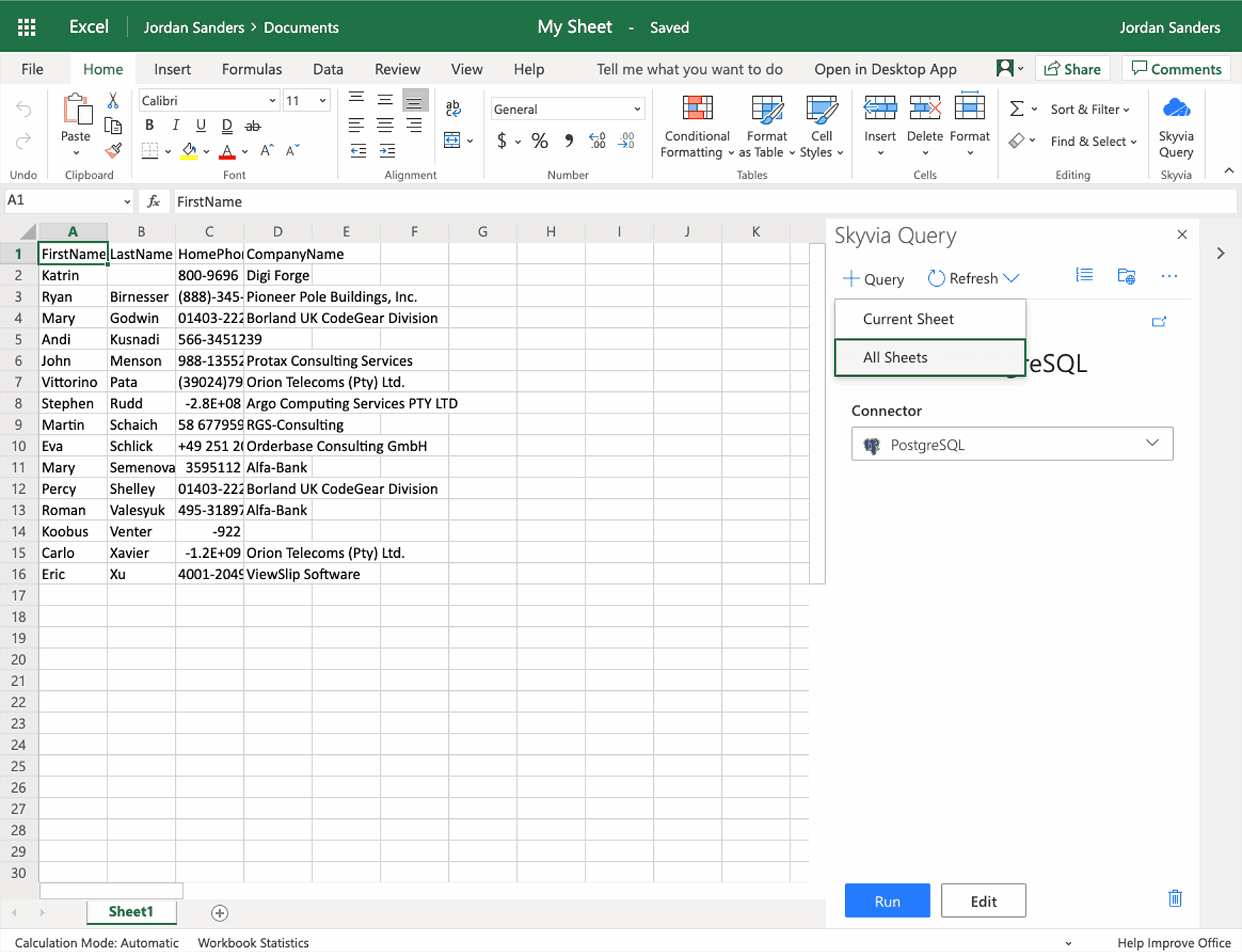Viewport: 1242px width, 952px height.
Task: Click the Format Painter brush icon
Action: (x=113, y=151)
